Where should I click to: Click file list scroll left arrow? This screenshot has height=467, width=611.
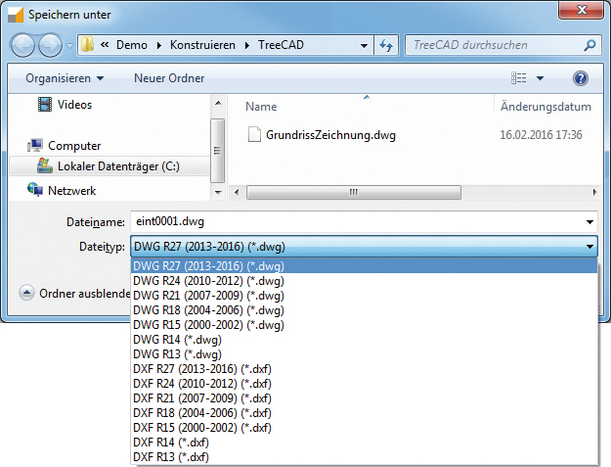tap(237, 192)
